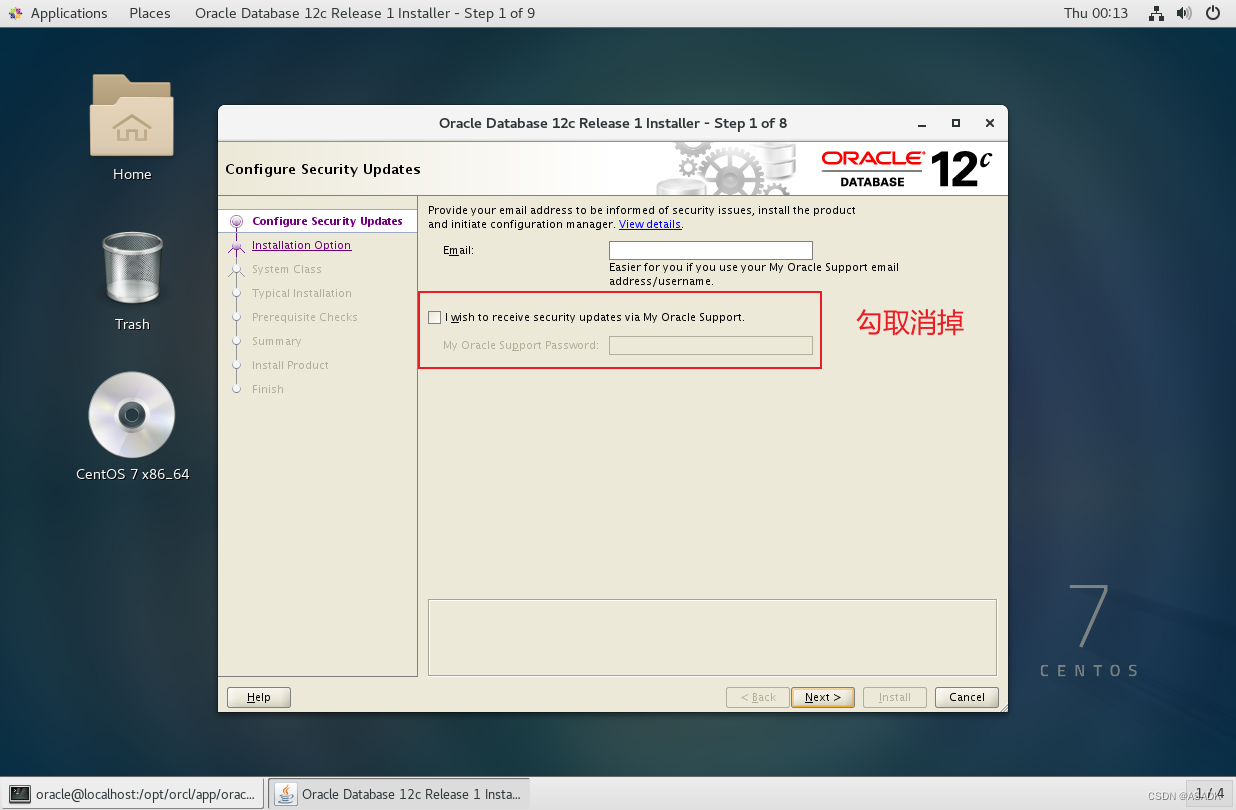This screenshot has width=1236, height=810.
Task: Select the Finish step
Action: 268,389
